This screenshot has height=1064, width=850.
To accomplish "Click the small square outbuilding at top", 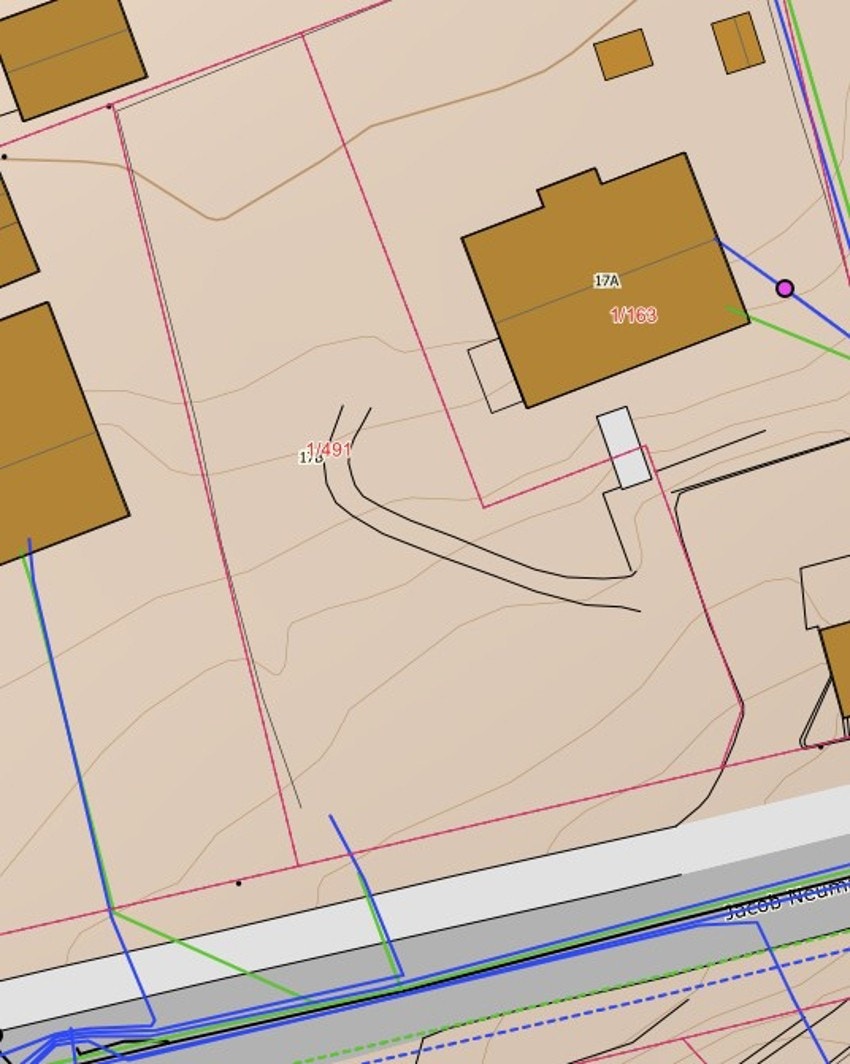I will (623, 54).
